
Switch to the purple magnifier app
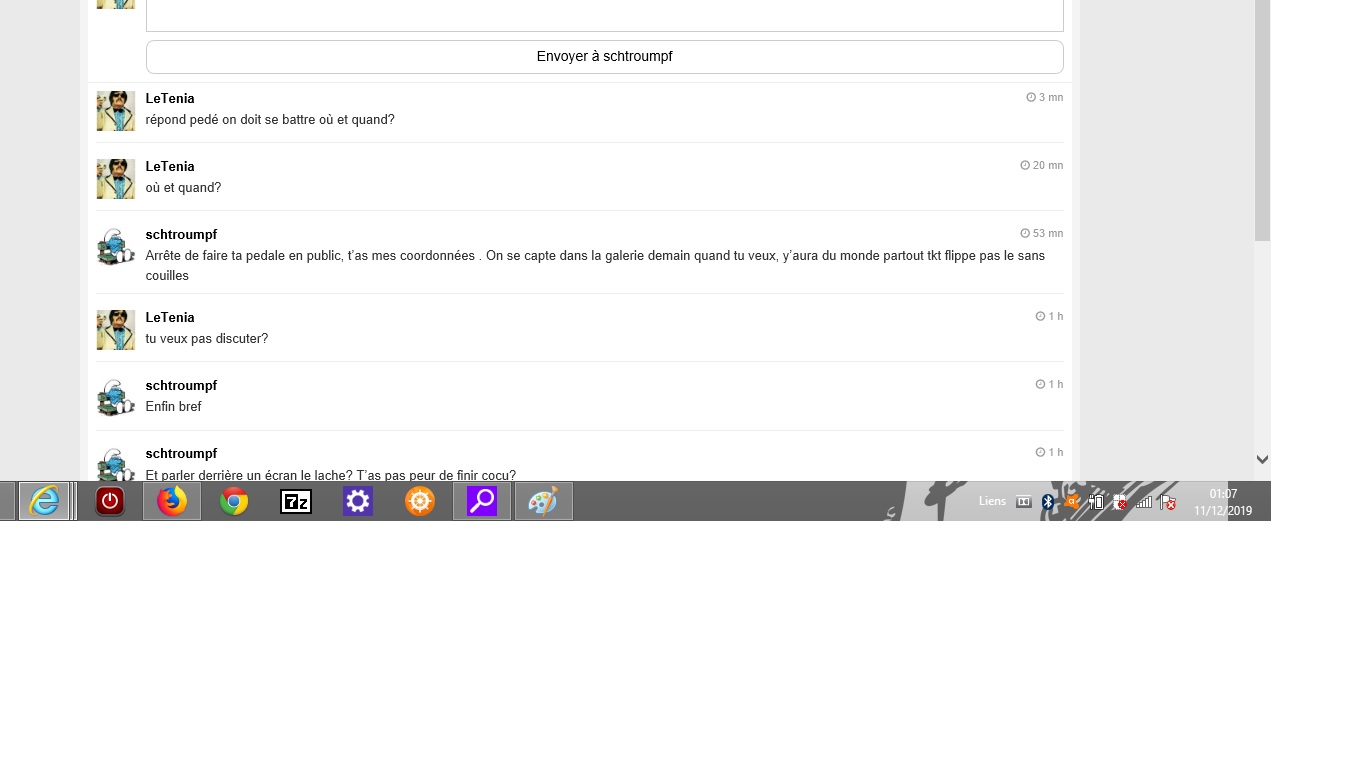pyautogui.click(x=482, y=501)
